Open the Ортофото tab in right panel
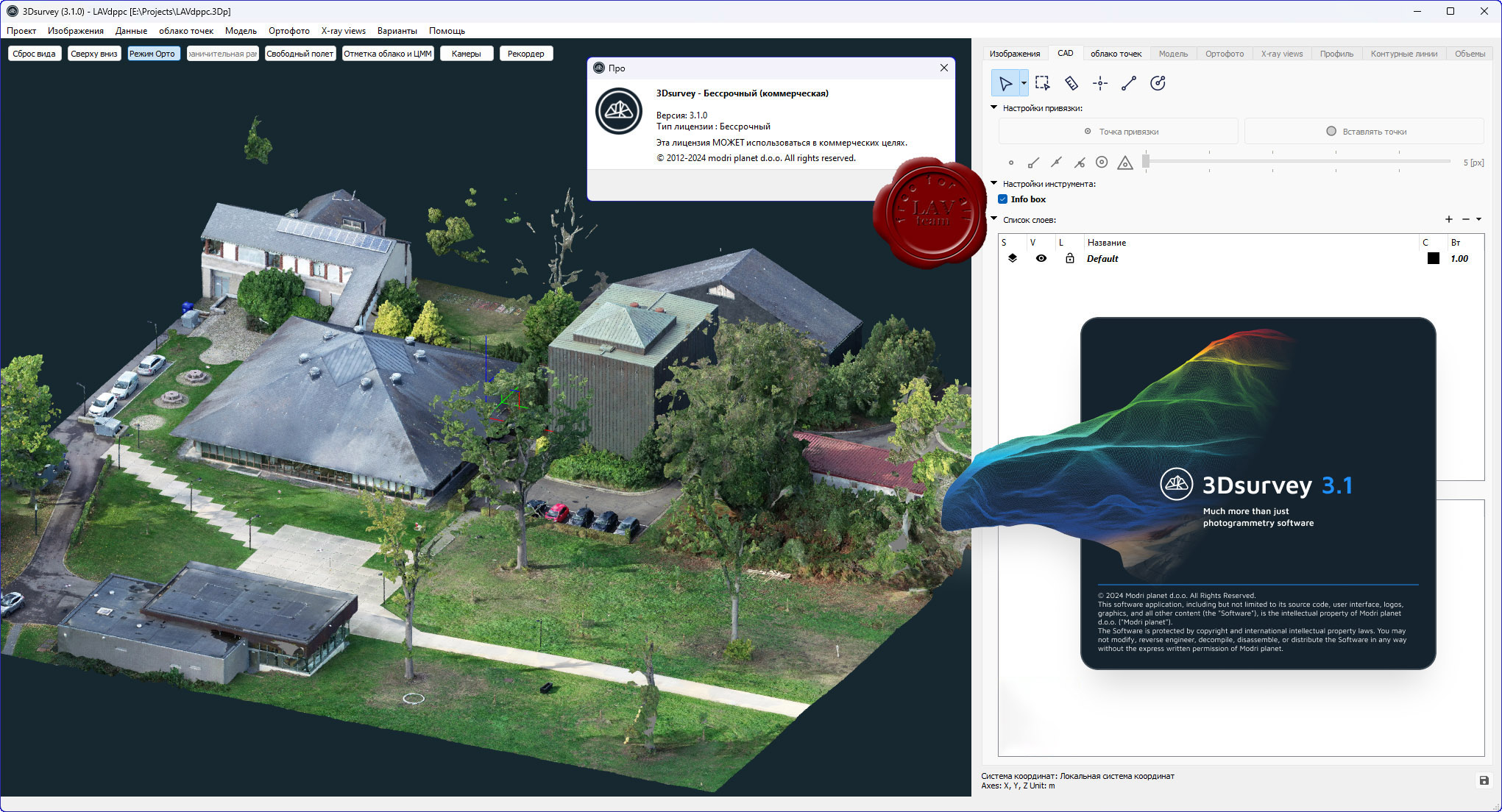The width and height of the screenshot is (1502, 812). tap(1225, 54)
